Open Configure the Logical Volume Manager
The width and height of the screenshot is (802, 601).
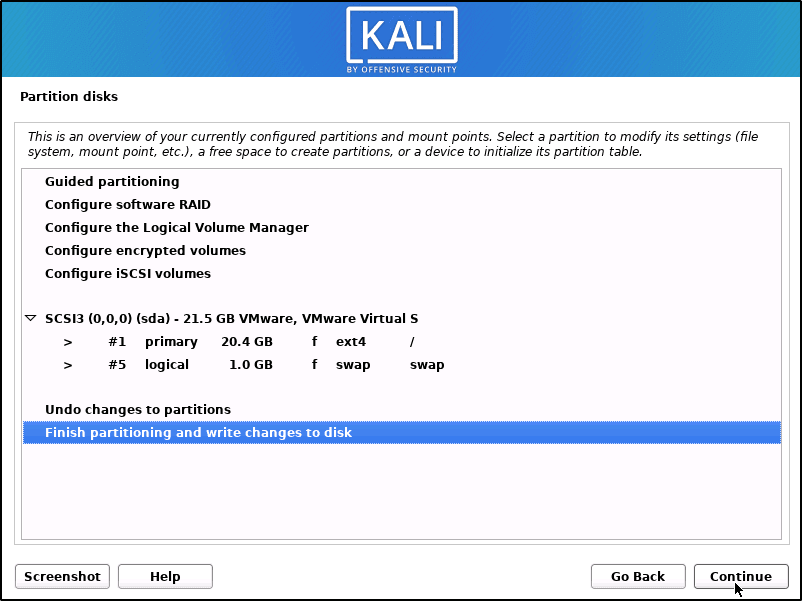(x=402, y=228)
